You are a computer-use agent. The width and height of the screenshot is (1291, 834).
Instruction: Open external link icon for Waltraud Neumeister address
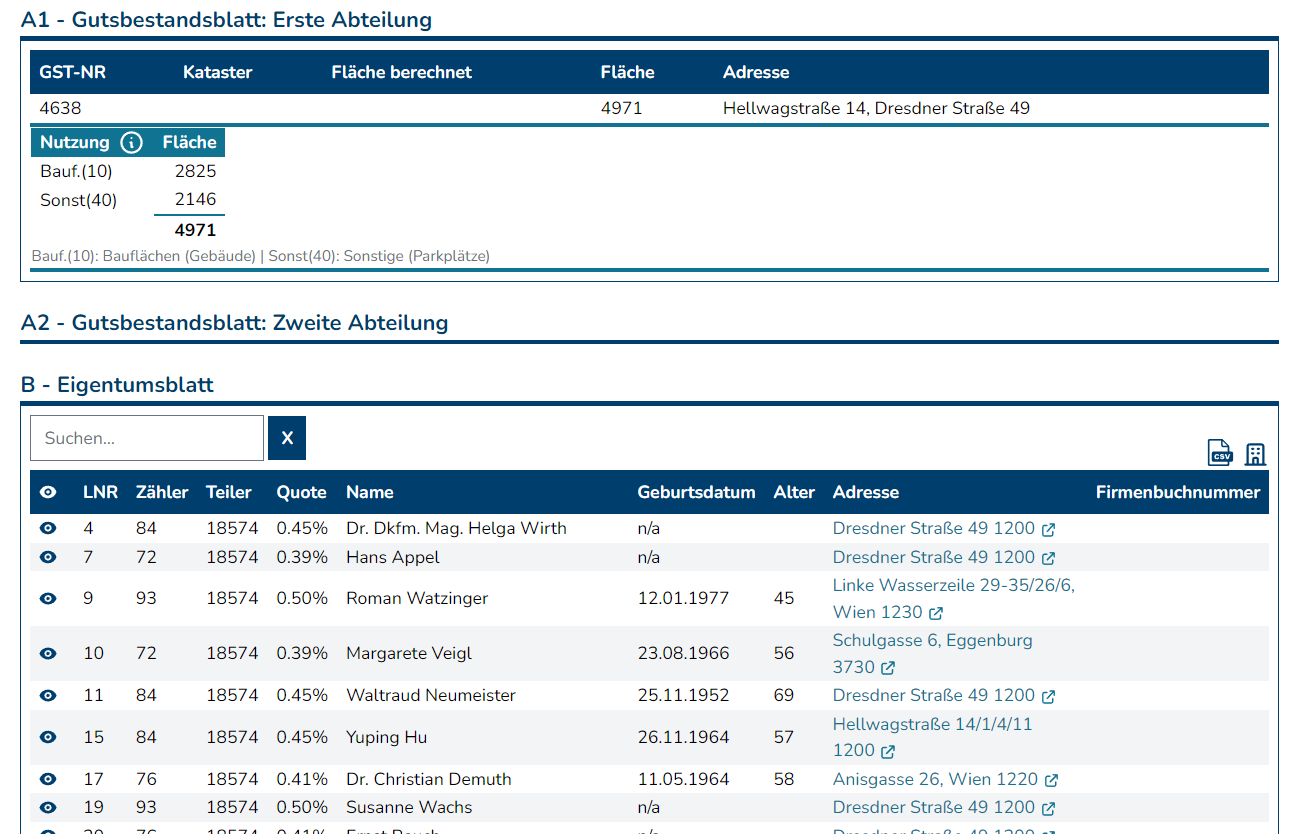coord(1048,696)
